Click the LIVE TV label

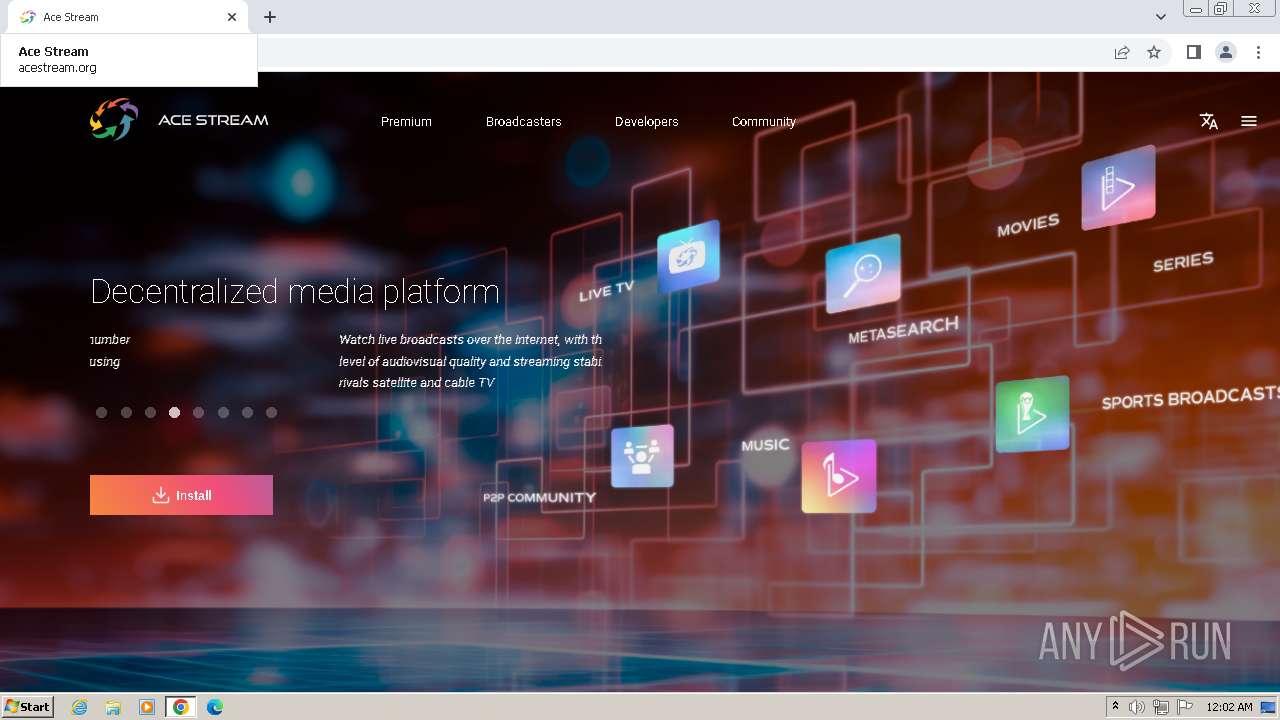[607, 291]
